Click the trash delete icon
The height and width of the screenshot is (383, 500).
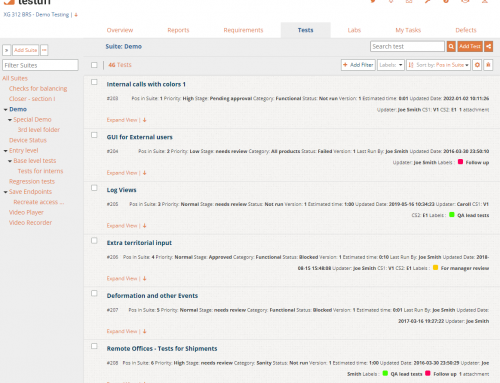click(488, 65)
